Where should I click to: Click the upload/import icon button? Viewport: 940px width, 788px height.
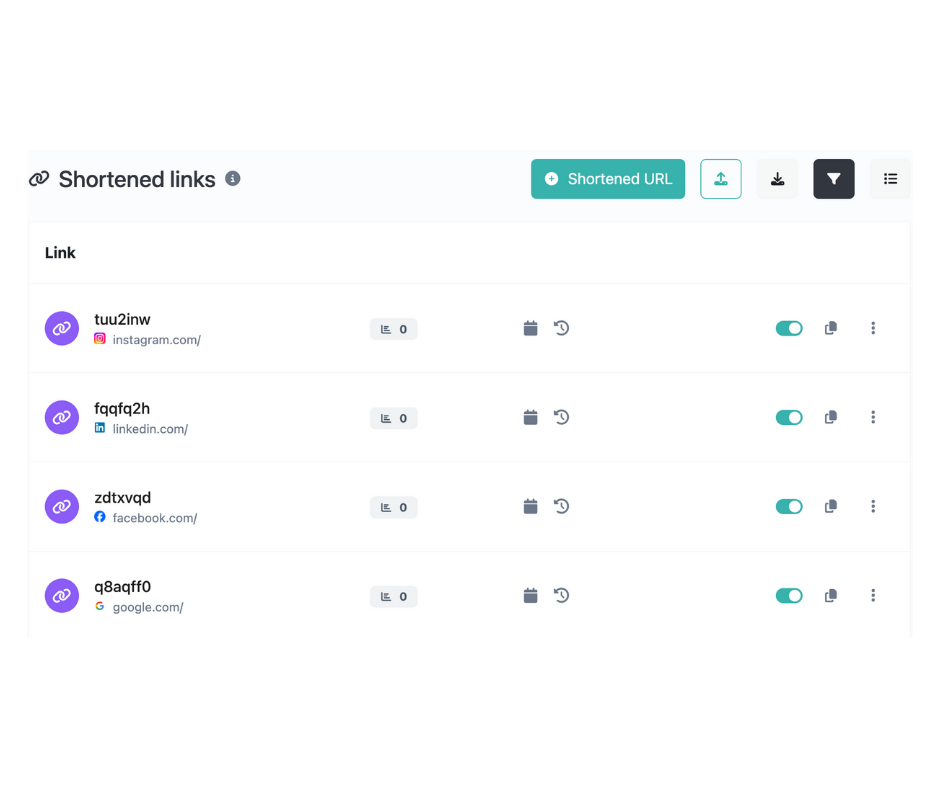[720, 179]
